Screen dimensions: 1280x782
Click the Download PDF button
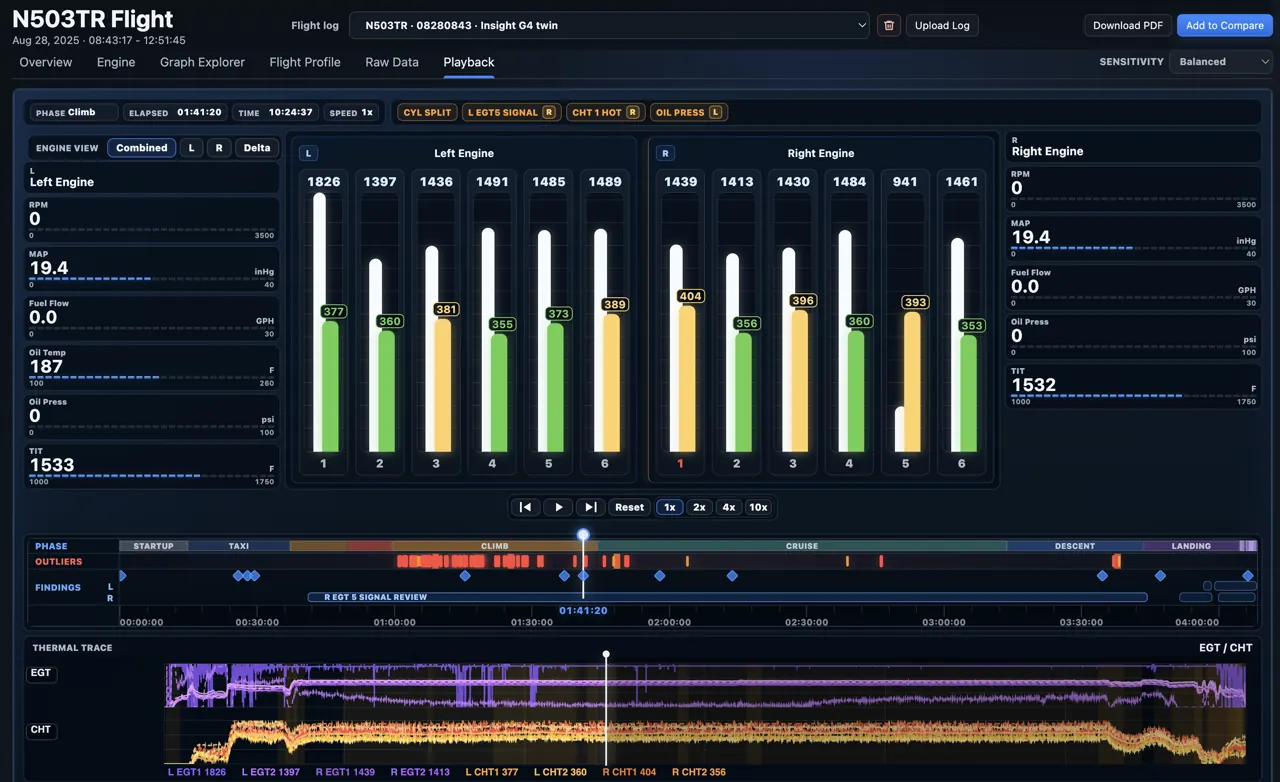(x=1128, y=25)
